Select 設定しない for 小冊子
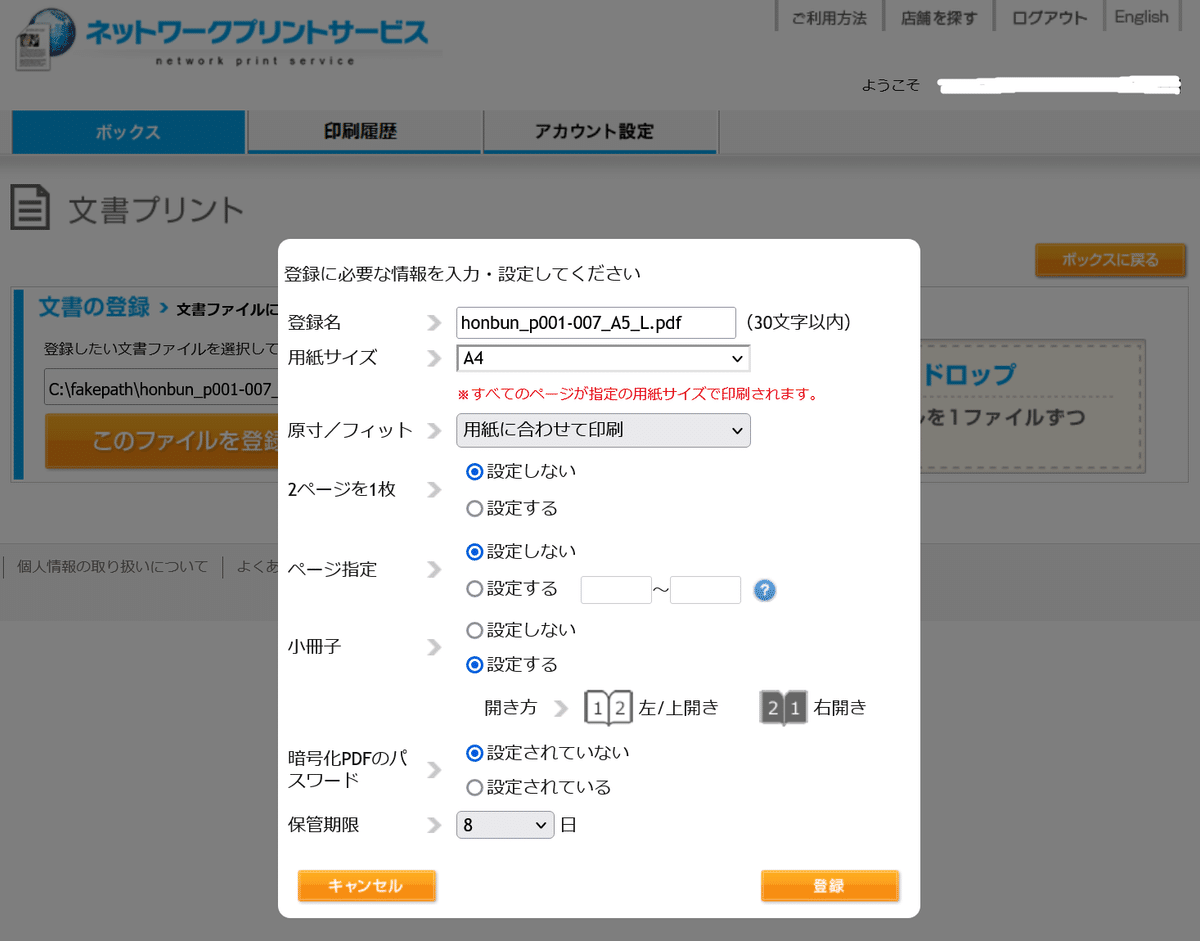 click(475, 630)
